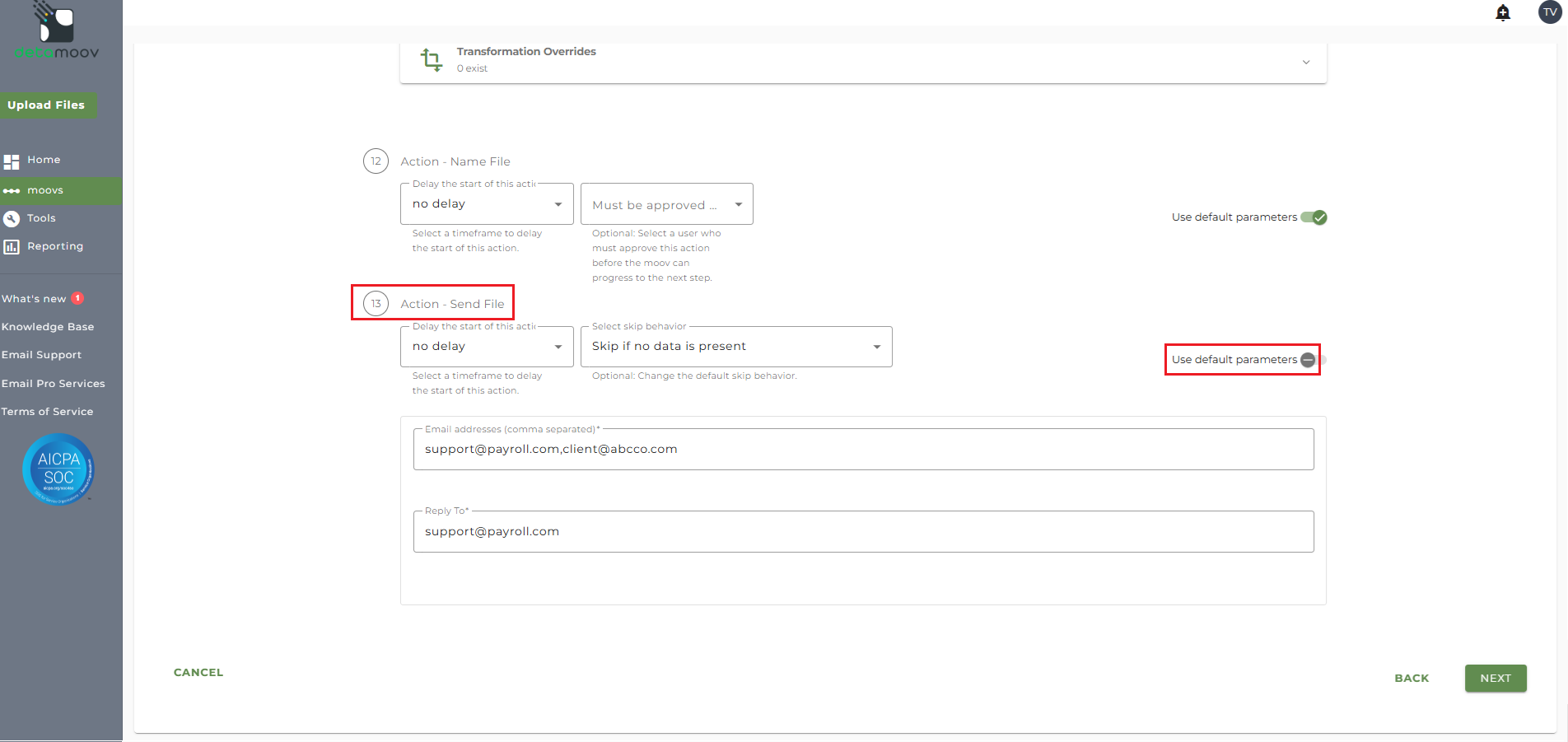Open What's new in sidebar
Viewport: 1568px width, 742px height.
tap(35, 299)
